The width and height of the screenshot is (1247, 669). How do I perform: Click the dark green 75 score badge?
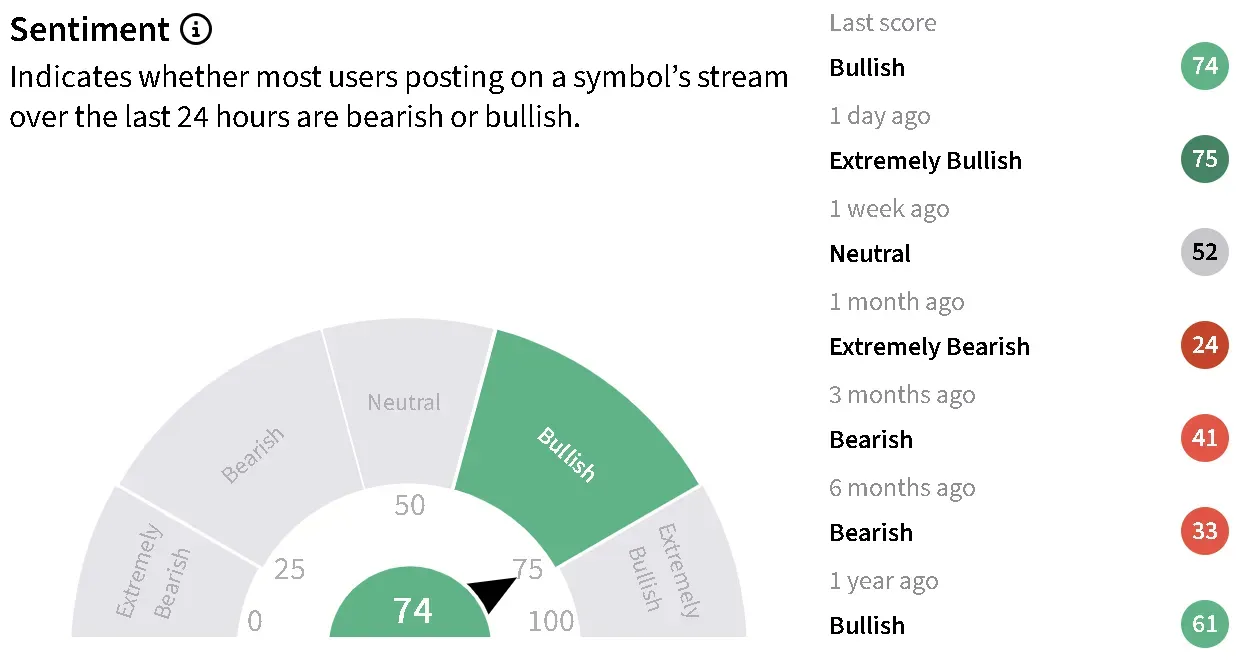pyautogui.click(x=1205, y=159)
